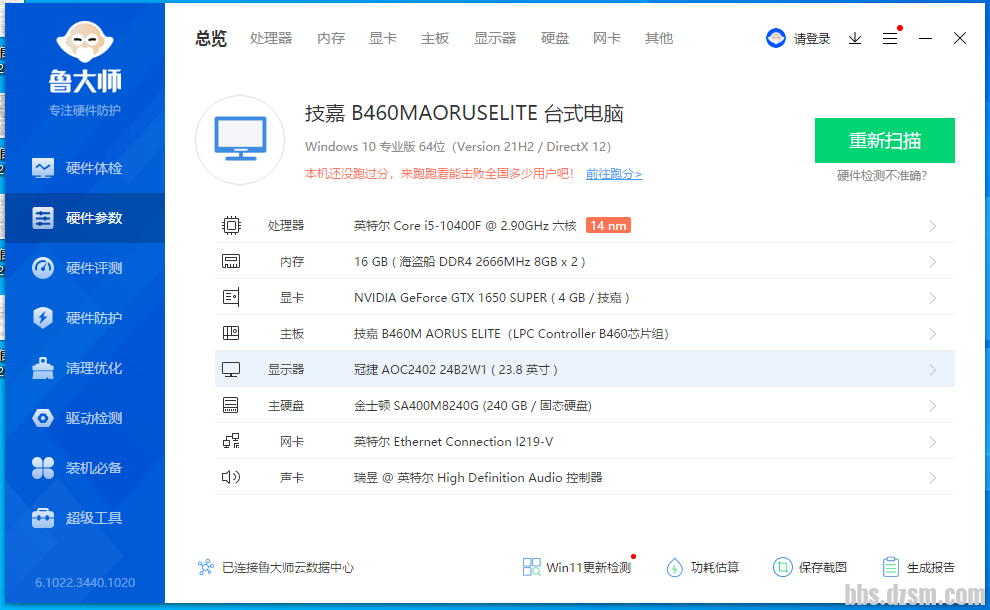Screen dimensions: 990x610
Task: Click the save screenshot icon
Action: click(x=782, y=567)
